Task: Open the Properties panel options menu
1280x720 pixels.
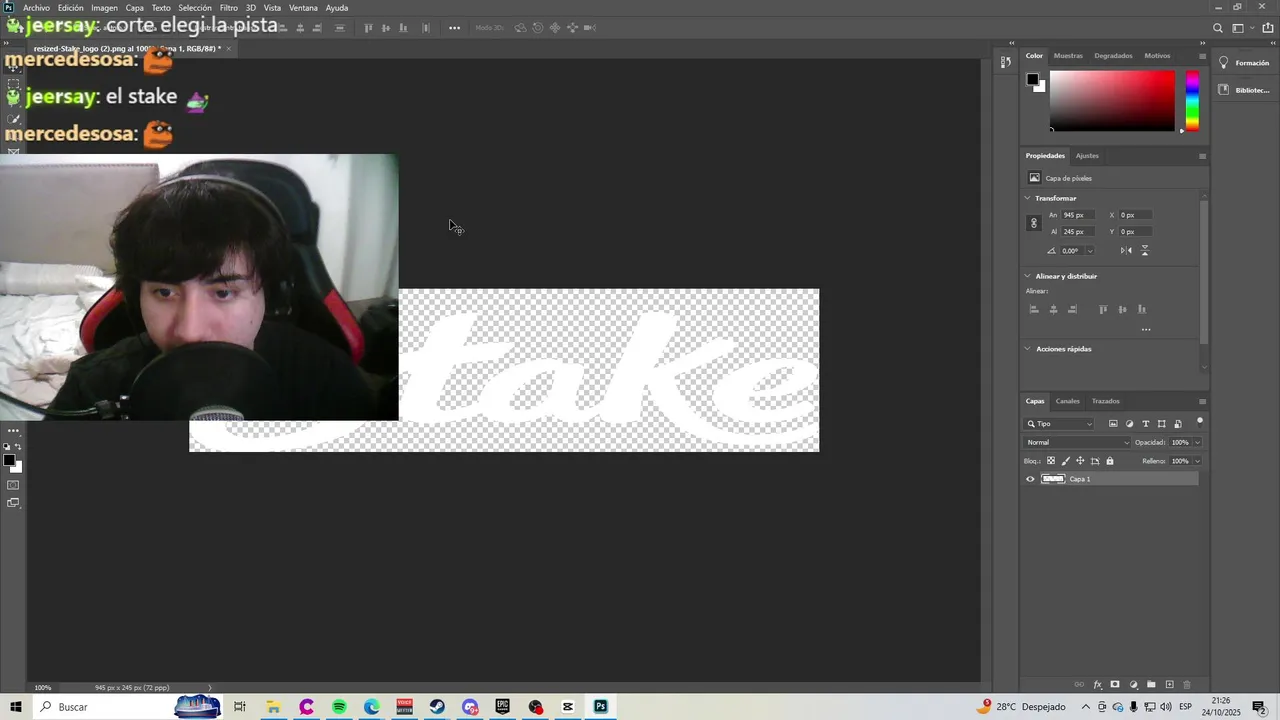Action: click(x=1202, y=156)
